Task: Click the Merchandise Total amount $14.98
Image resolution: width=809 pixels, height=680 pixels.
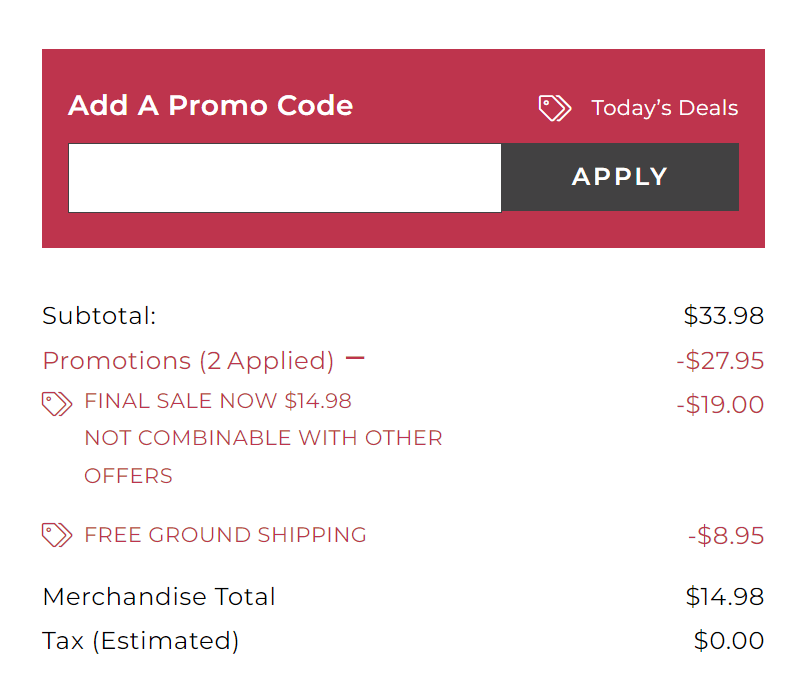Action: click(724, 597)
